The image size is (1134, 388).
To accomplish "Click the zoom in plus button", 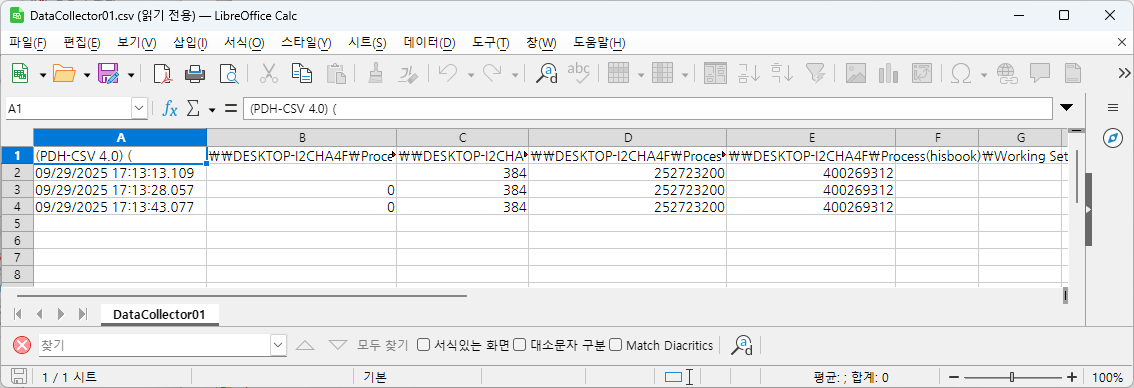I will 1072,377.
